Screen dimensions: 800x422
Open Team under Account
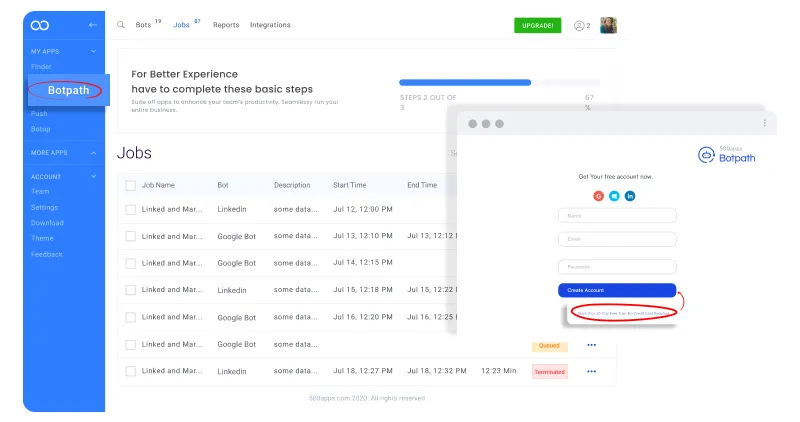(40, 191)
